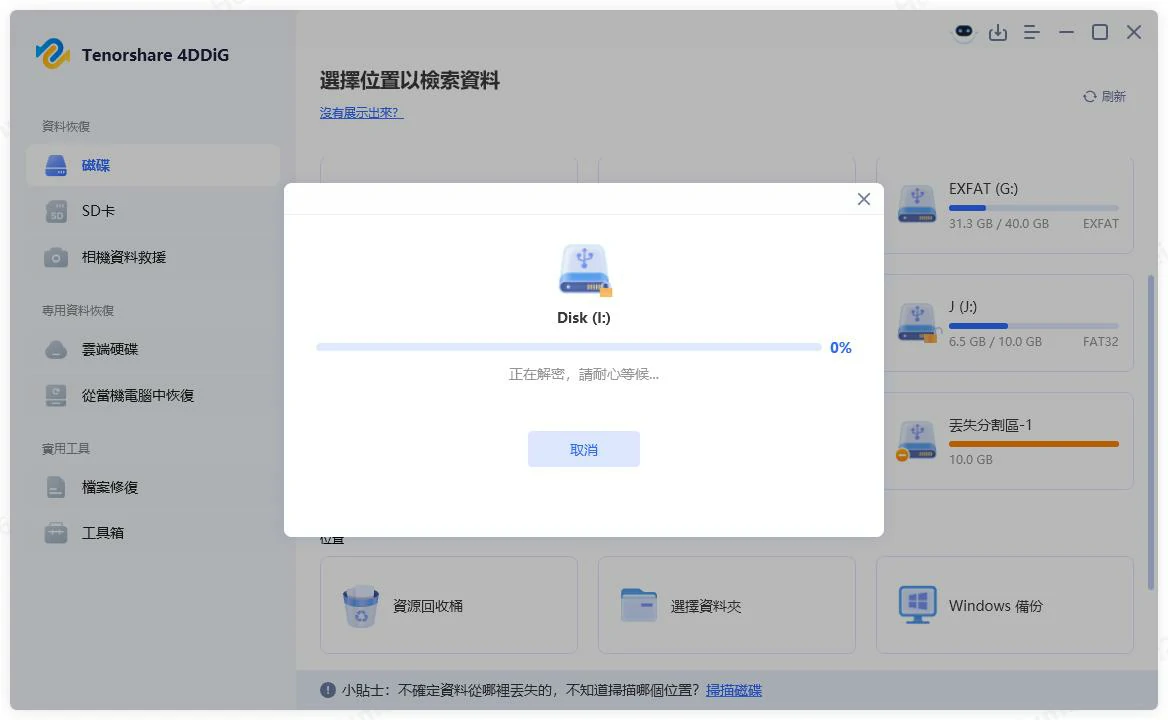This screenshot has width=1168, height=720.
Task: Click the vertical scrollbar of drive list
Action: click(x=1151, y=432)
